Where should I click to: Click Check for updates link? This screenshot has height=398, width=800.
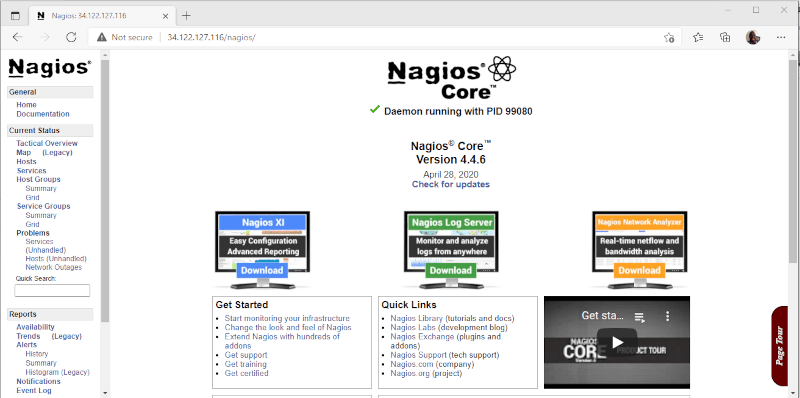pyautogui.click(x=451, y=184)
